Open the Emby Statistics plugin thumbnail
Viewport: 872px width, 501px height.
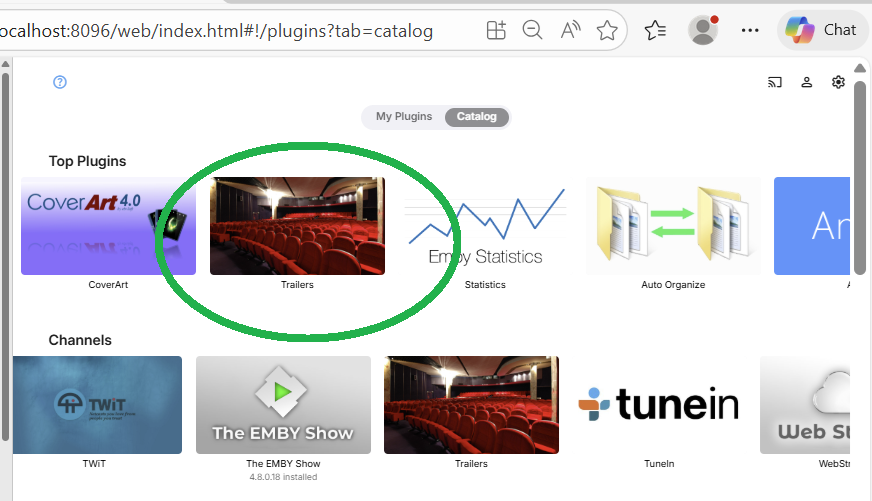(x=485, y=226)
